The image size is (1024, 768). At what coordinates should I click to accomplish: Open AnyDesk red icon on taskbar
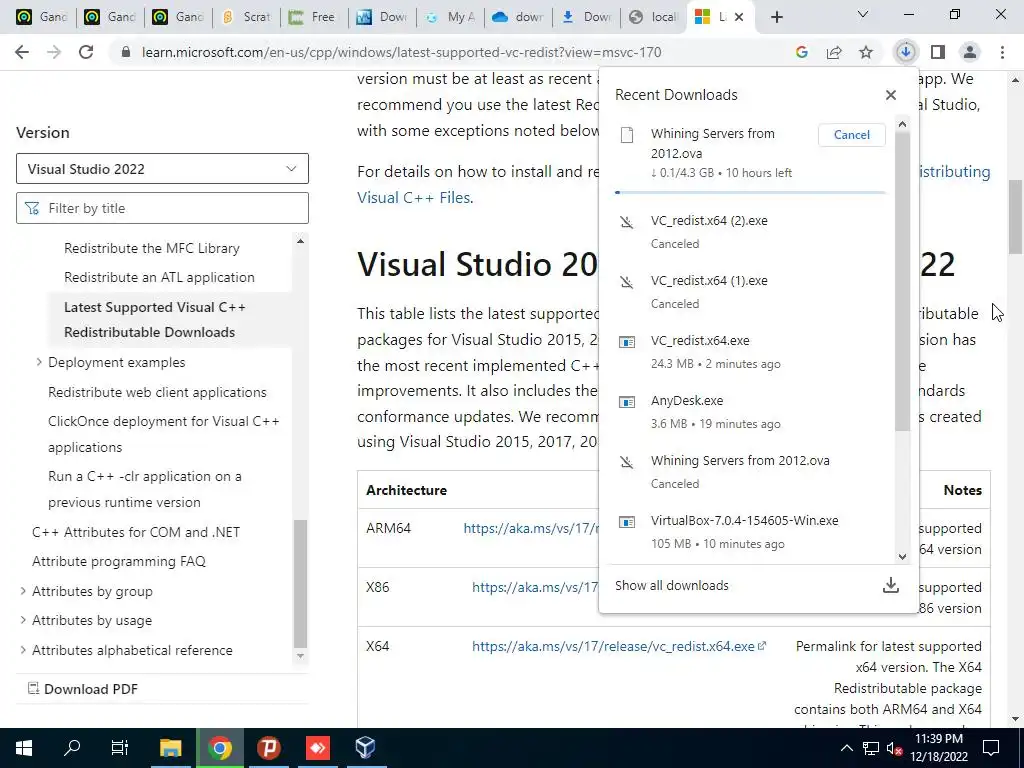pyautogui.click(x=317, y=748)
